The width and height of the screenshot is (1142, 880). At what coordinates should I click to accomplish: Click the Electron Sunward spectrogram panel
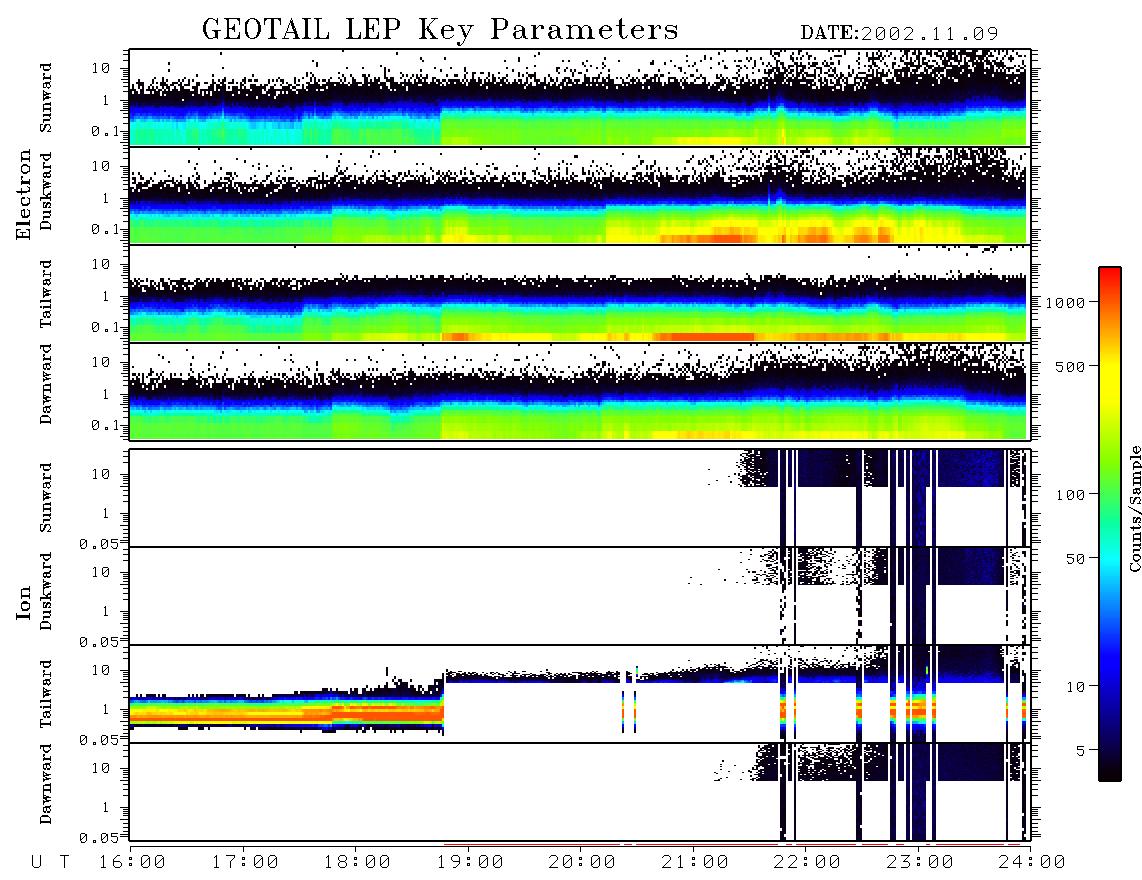click(x=580, y=98)
